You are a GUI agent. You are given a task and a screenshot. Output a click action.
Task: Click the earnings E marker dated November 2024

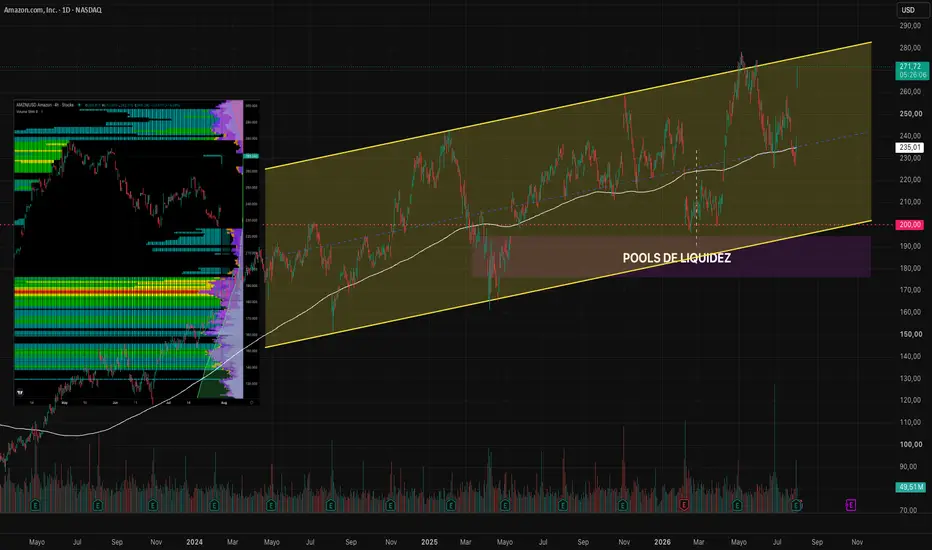[x=390, y=505]
